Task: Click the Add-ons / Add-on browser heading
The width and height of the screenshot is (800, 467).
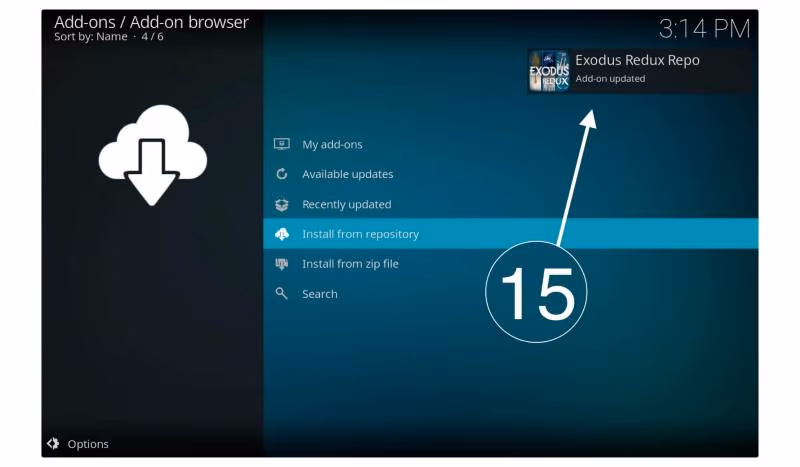Action: [151, 21]
